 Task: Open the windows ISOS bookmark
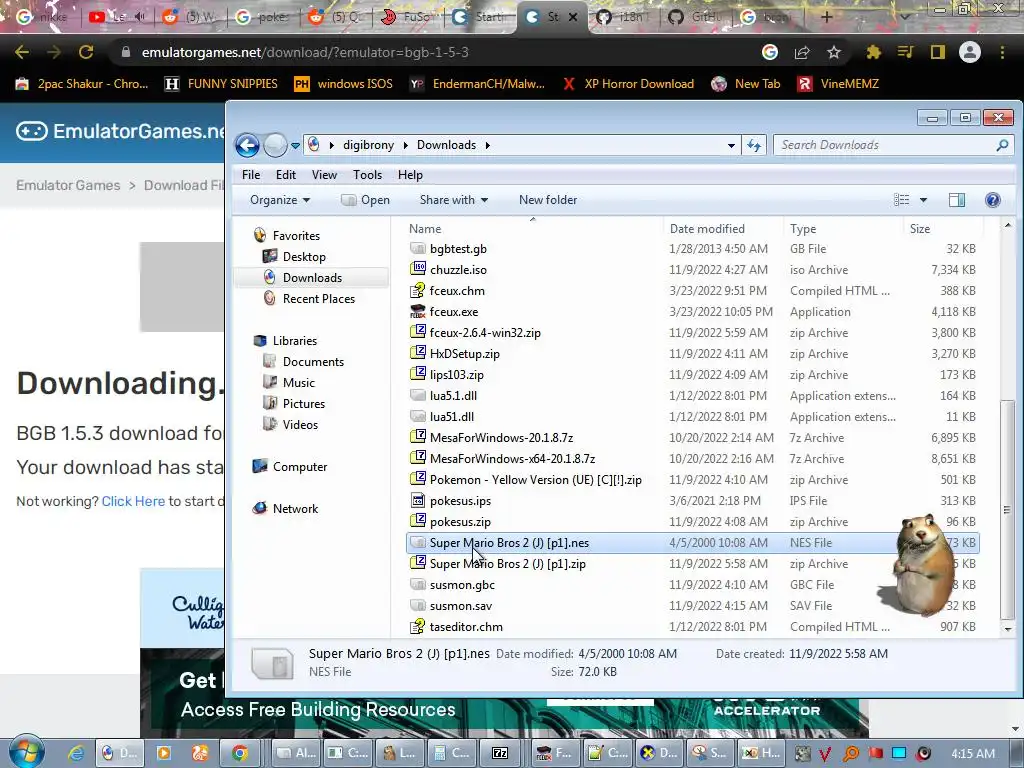coord(344,84)
